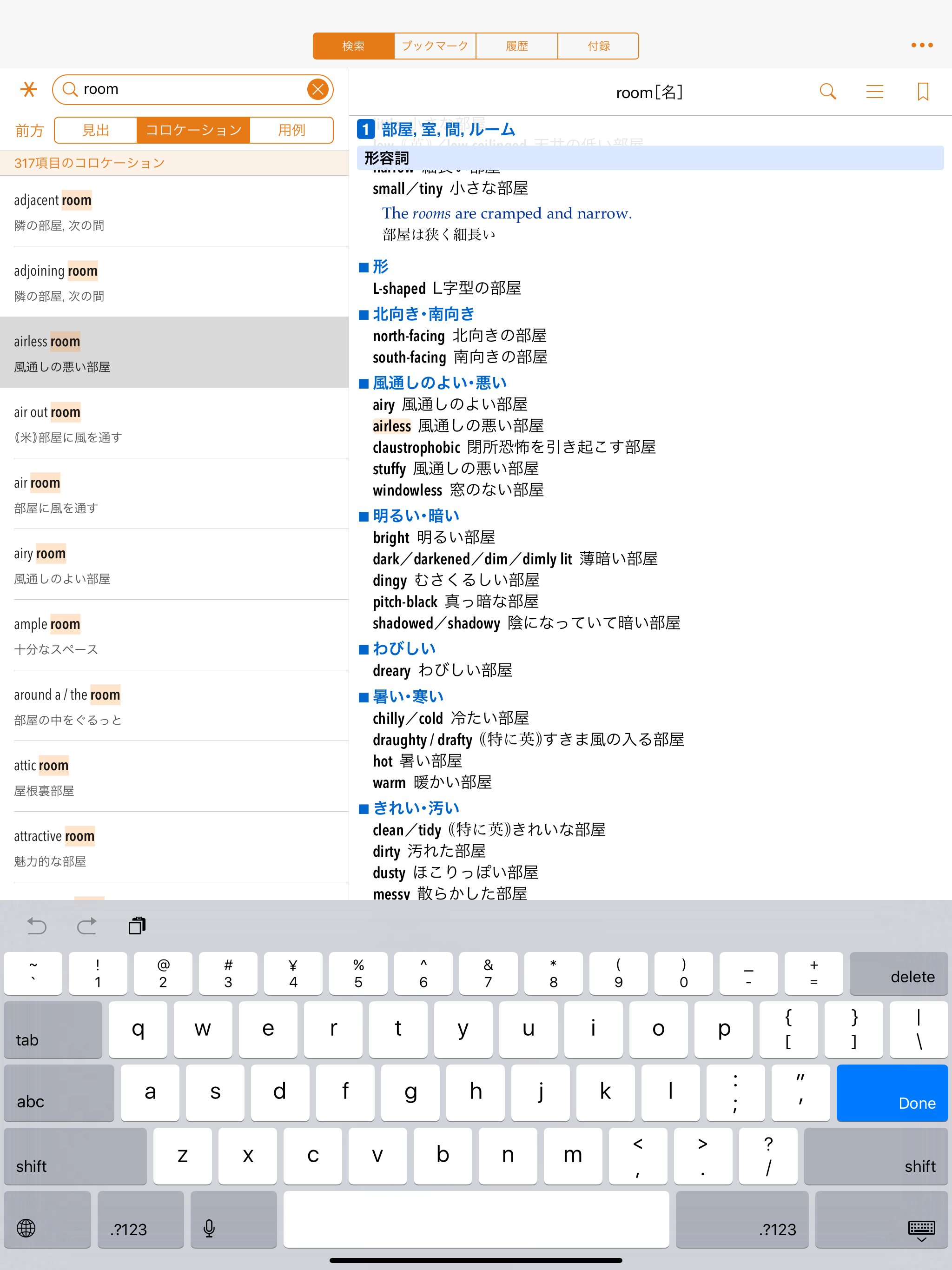Tap the 明るい・暗い heading

point(416,516)
